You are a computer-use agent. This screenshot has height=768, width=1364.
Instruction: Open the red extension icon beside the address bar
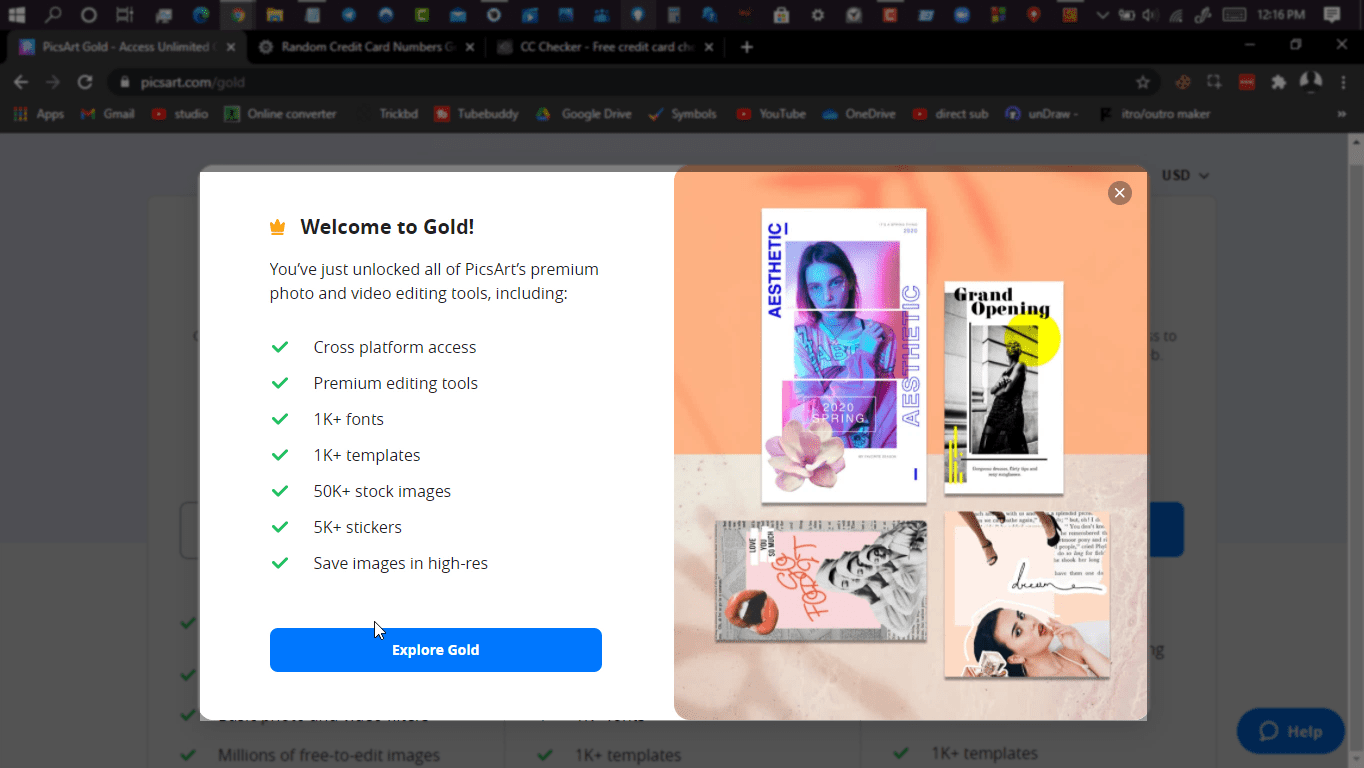click(x=1246, y=82)
